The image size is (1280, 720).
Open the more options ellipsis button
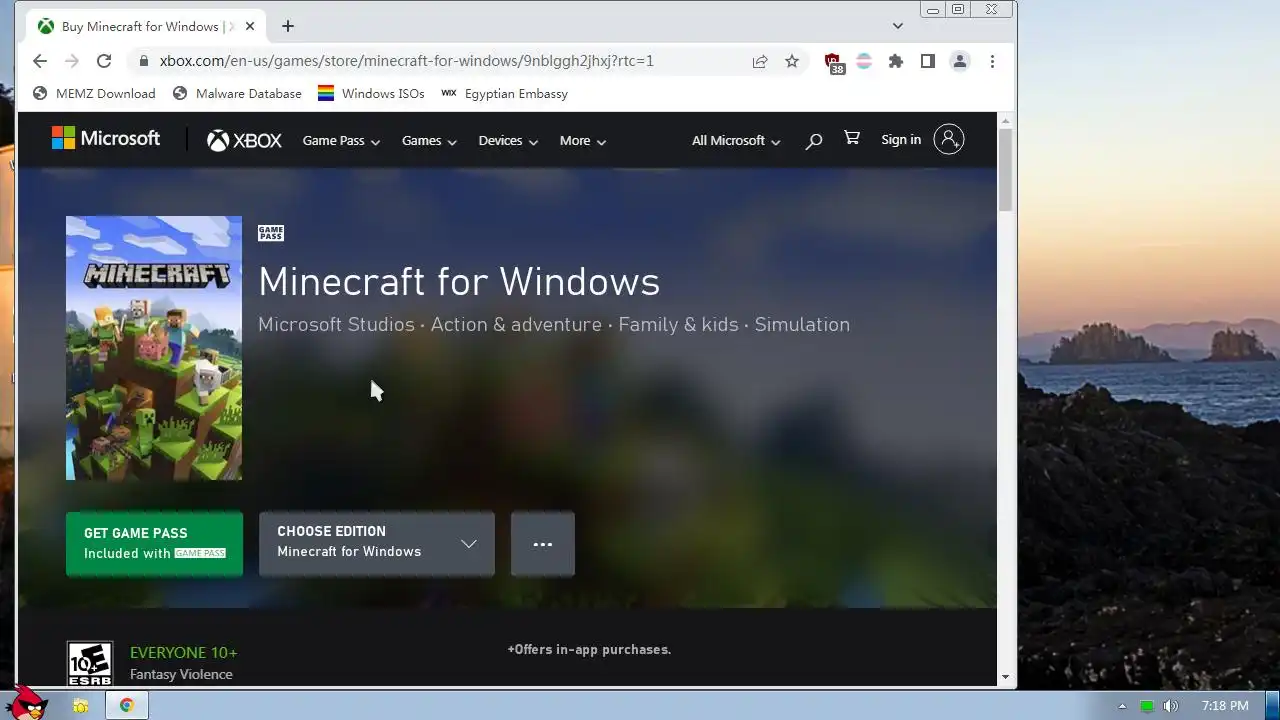point(543,544)
